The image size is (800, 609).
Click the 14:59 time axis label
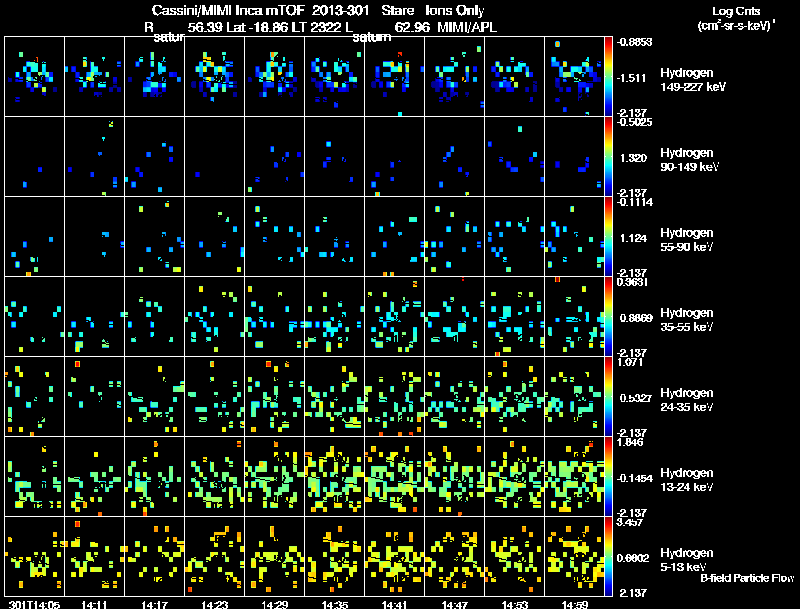point(575,604)
